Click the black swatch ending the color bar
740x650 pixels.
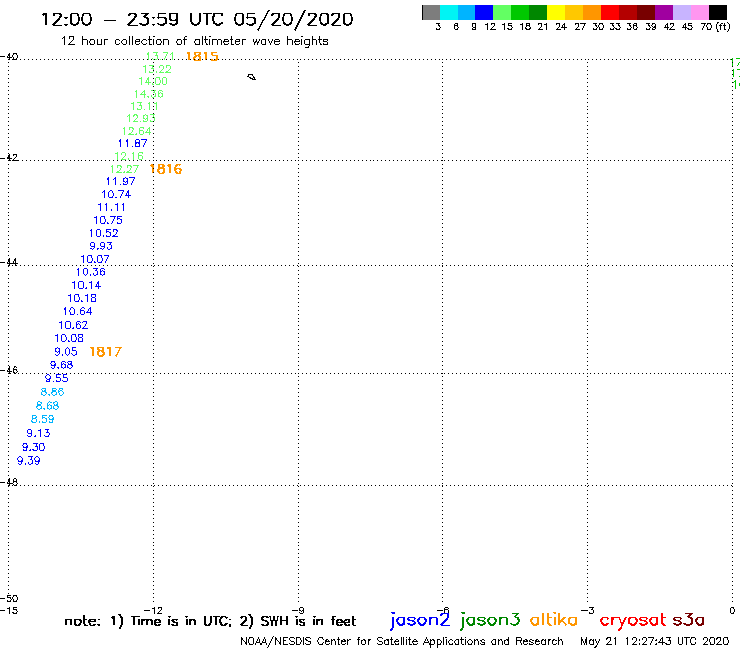(x=718, y=12)
